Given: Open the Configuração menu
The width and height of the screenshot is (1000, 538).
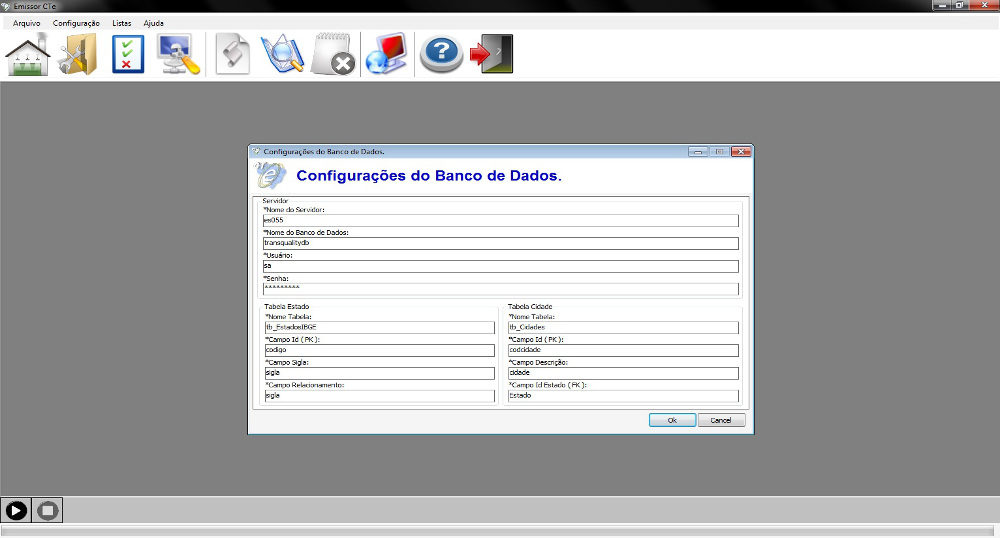Looking at the screenshot, I should pos(76,22).
